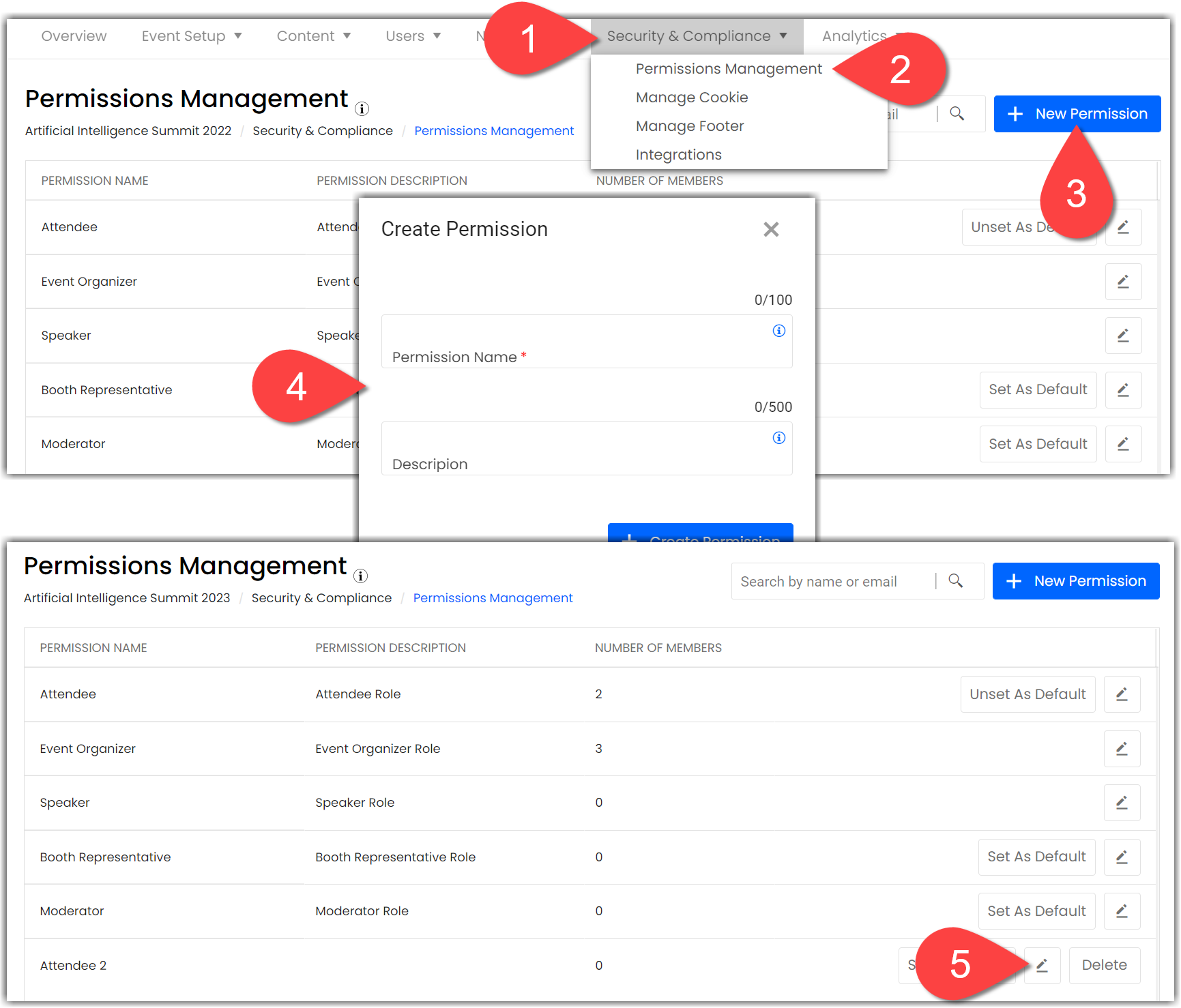Open Permissions Management breadcrumb in upper panel

[494, 131]
